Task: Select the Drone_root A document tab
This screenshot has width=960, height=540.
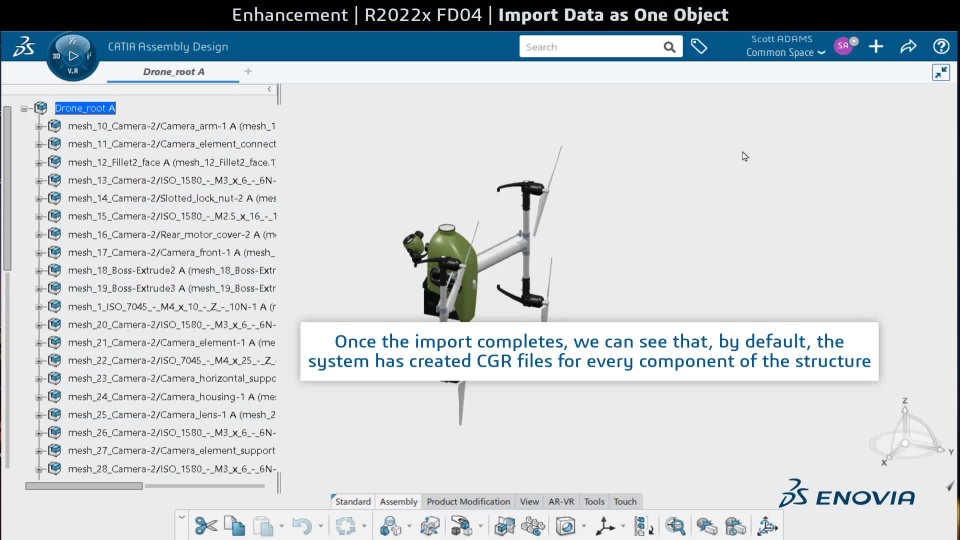Action: point(174,72)
